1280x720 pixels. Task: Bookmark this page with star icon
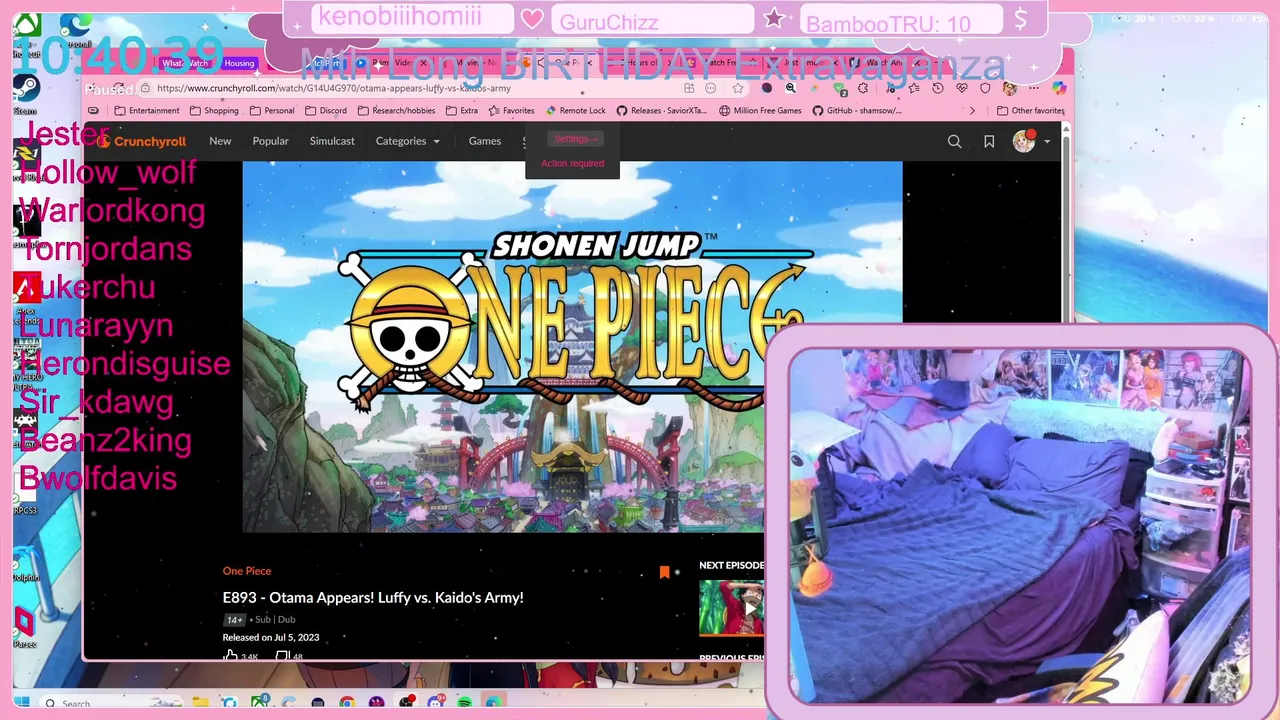pos(737,88)
